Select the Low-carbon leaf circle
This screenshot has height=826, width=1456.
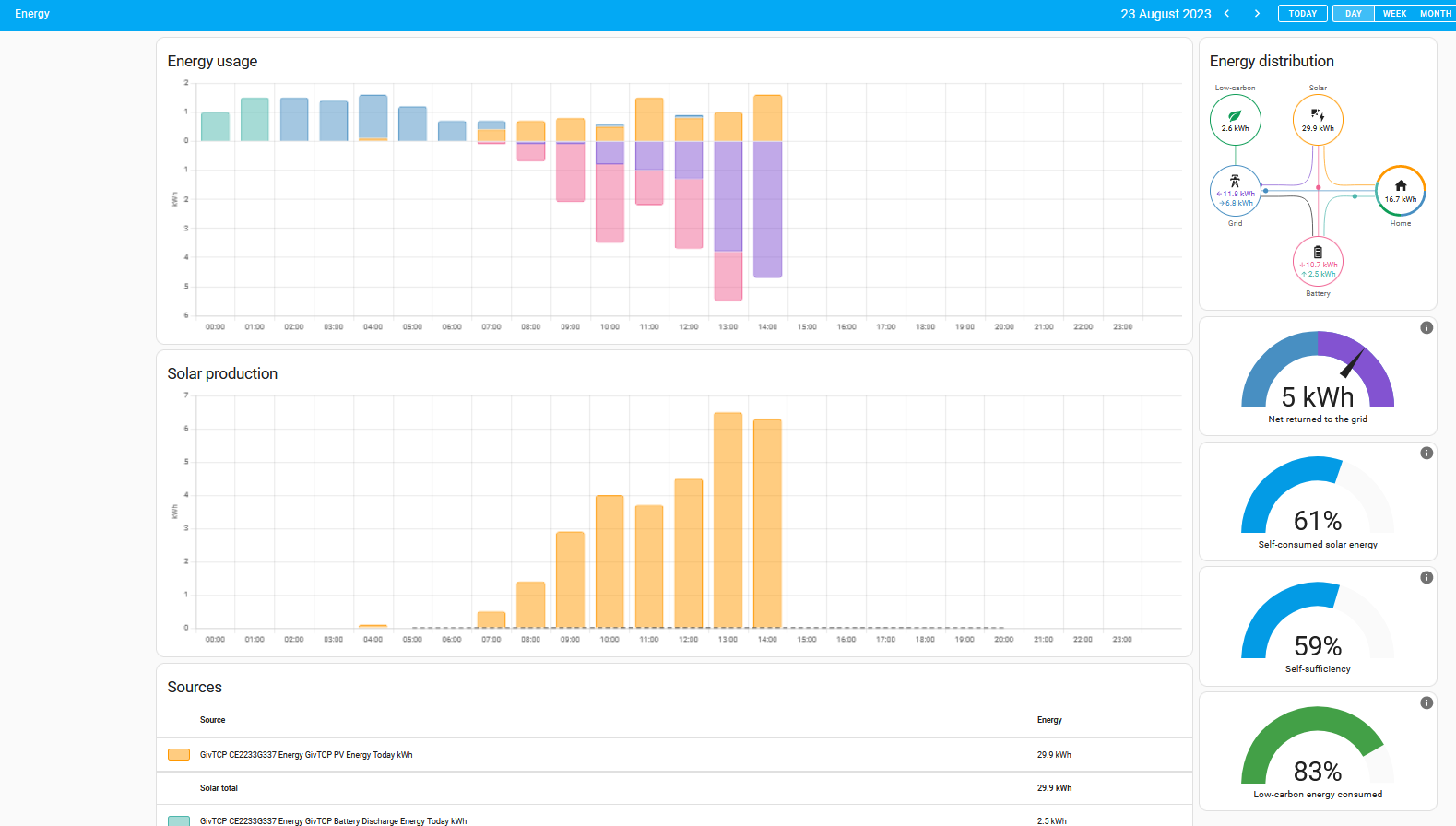[1235, 120]
